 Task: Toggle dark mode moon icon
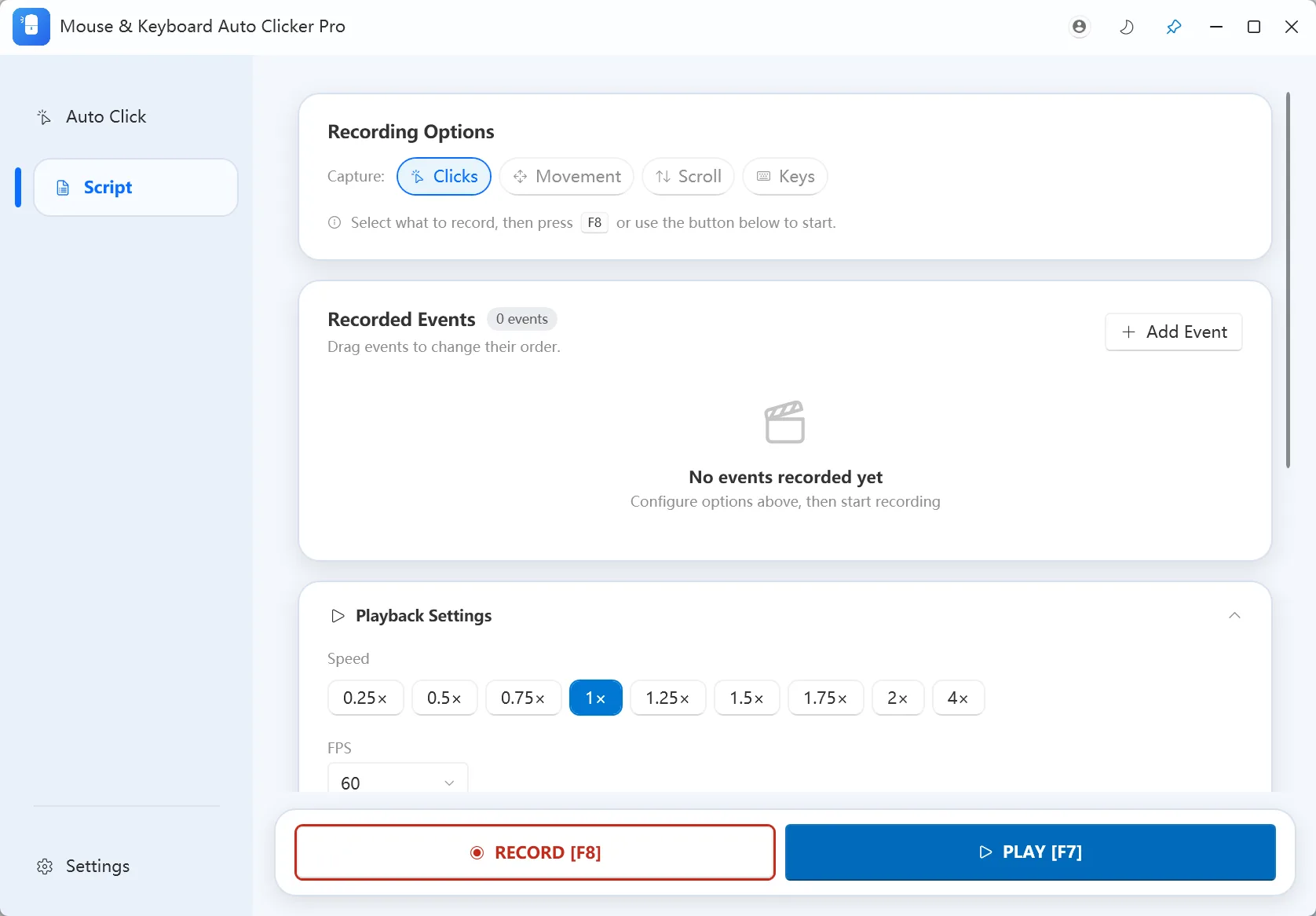(x=1127, y=27)
